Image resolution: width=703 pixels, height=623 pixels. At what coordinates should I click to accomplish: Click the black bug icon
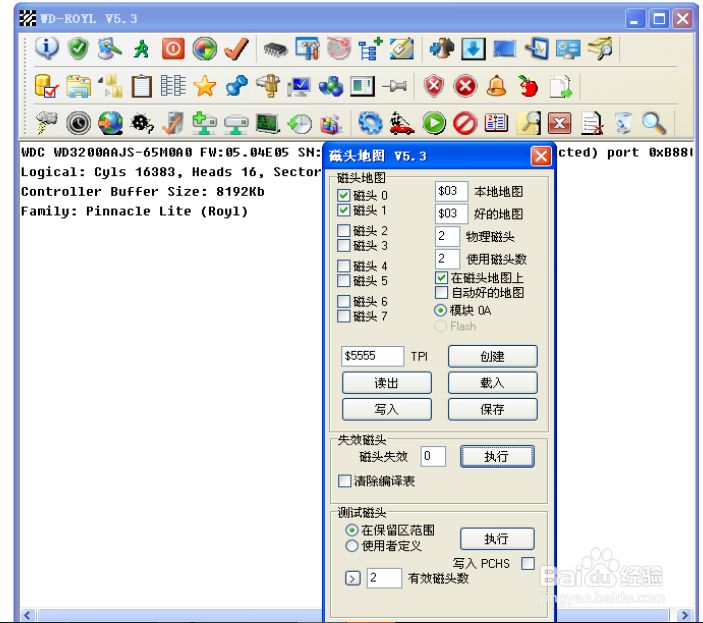(142, 123)
